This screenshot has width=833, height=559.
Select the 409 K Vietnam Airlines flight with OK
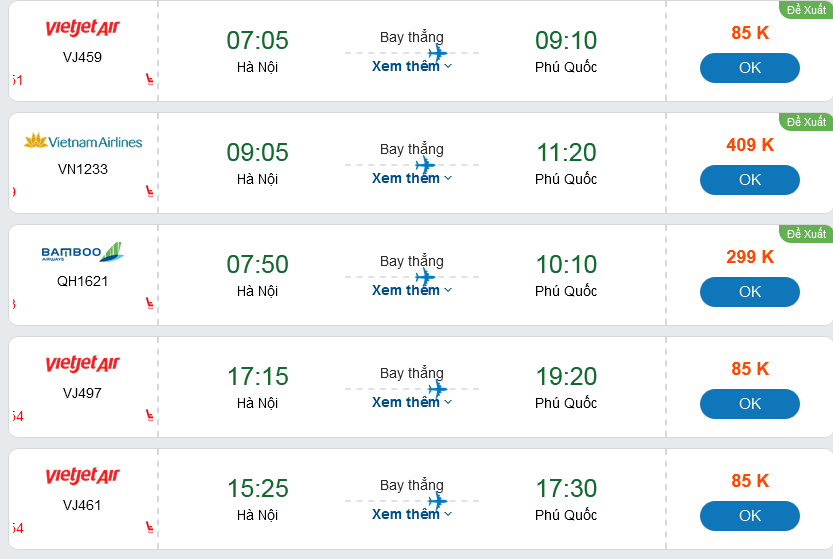749,180
